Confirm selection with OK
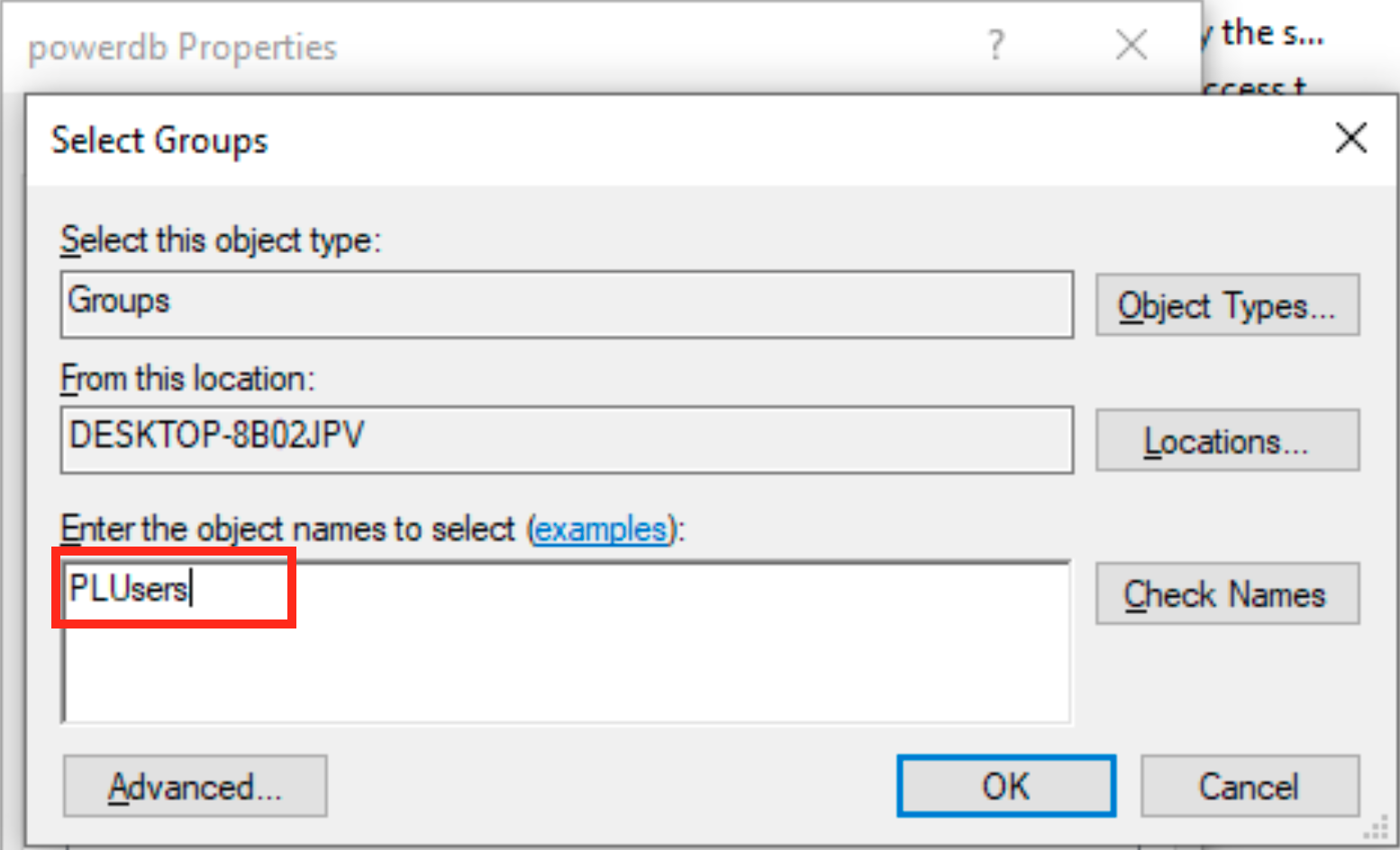Screen dimensions: 1400x850 [1005, 785]
